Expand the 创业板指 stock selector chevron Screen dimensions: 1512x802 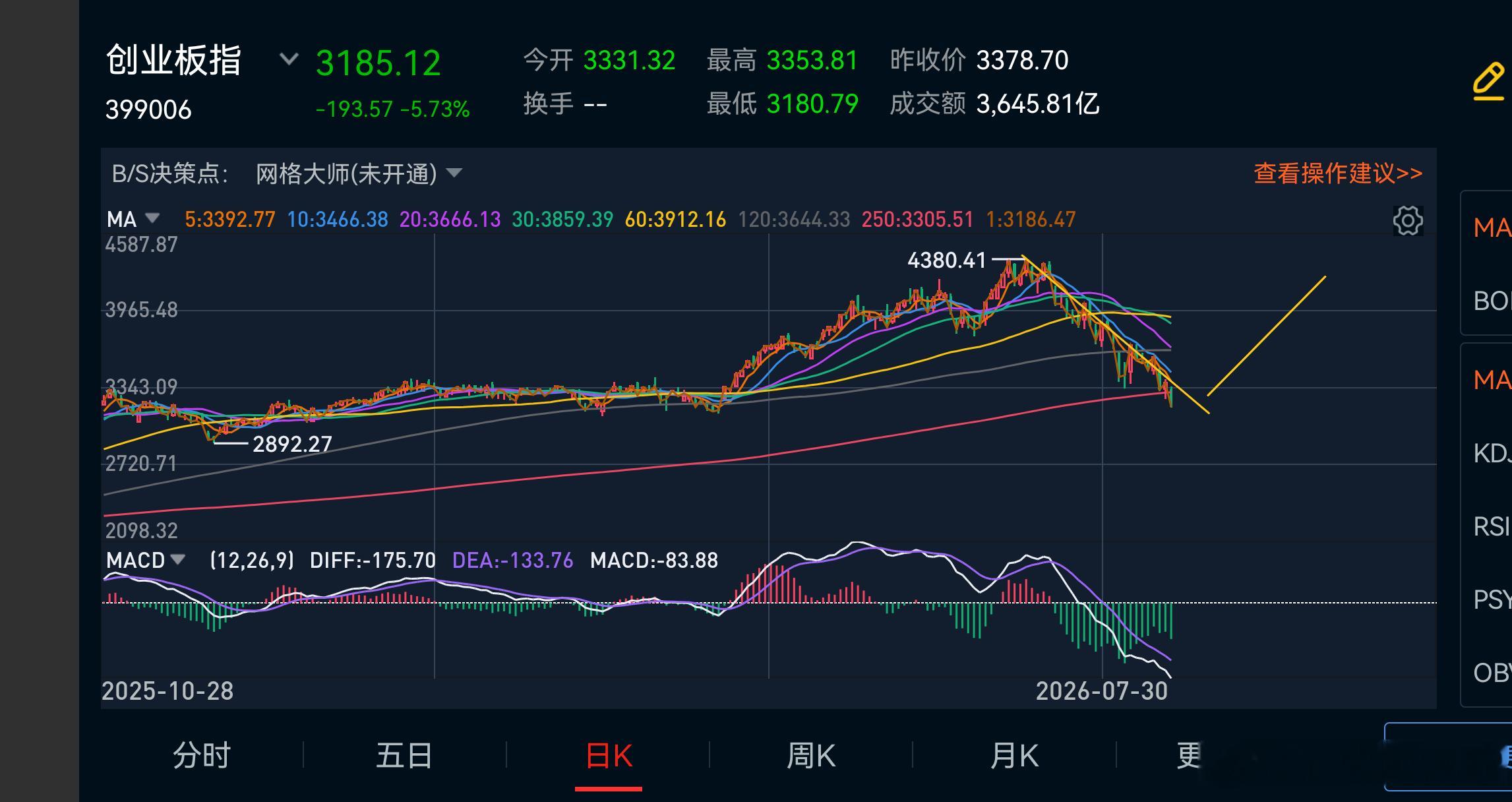click(289, 59)
